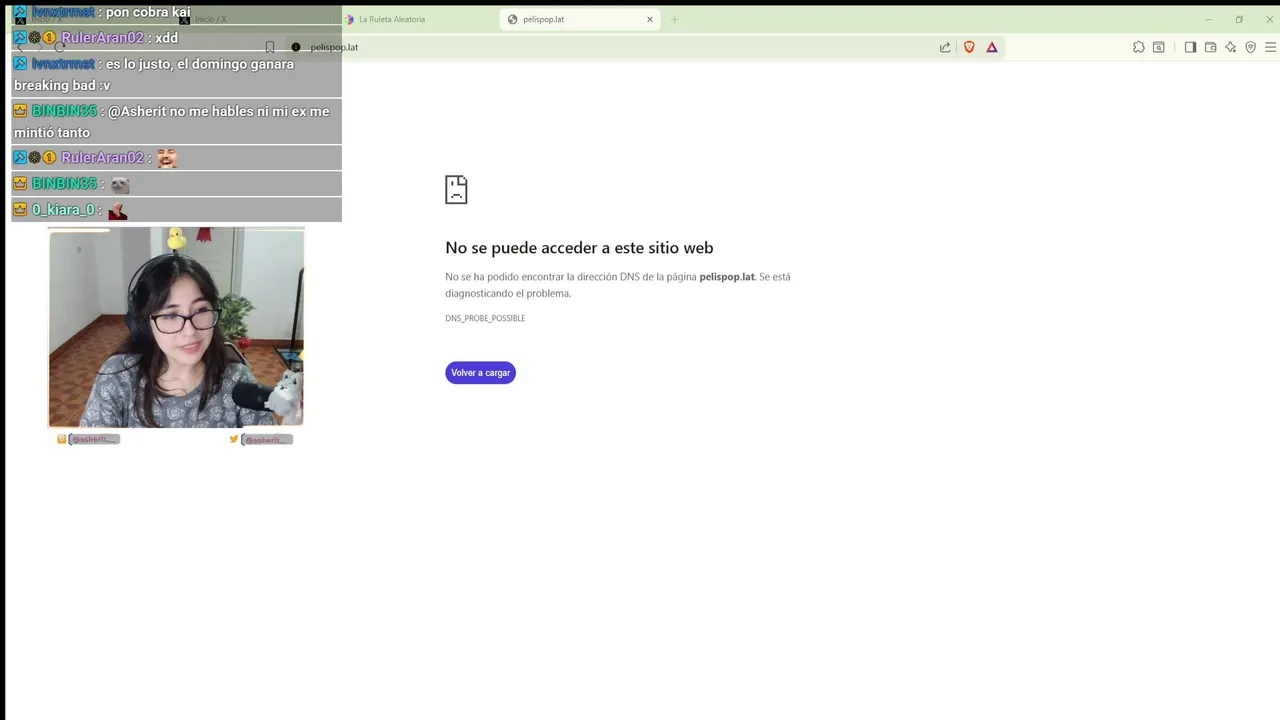Click the face emote after RulerAran02
The width and height of the screenshot is (1280, 720).
[x=167, y=158]
